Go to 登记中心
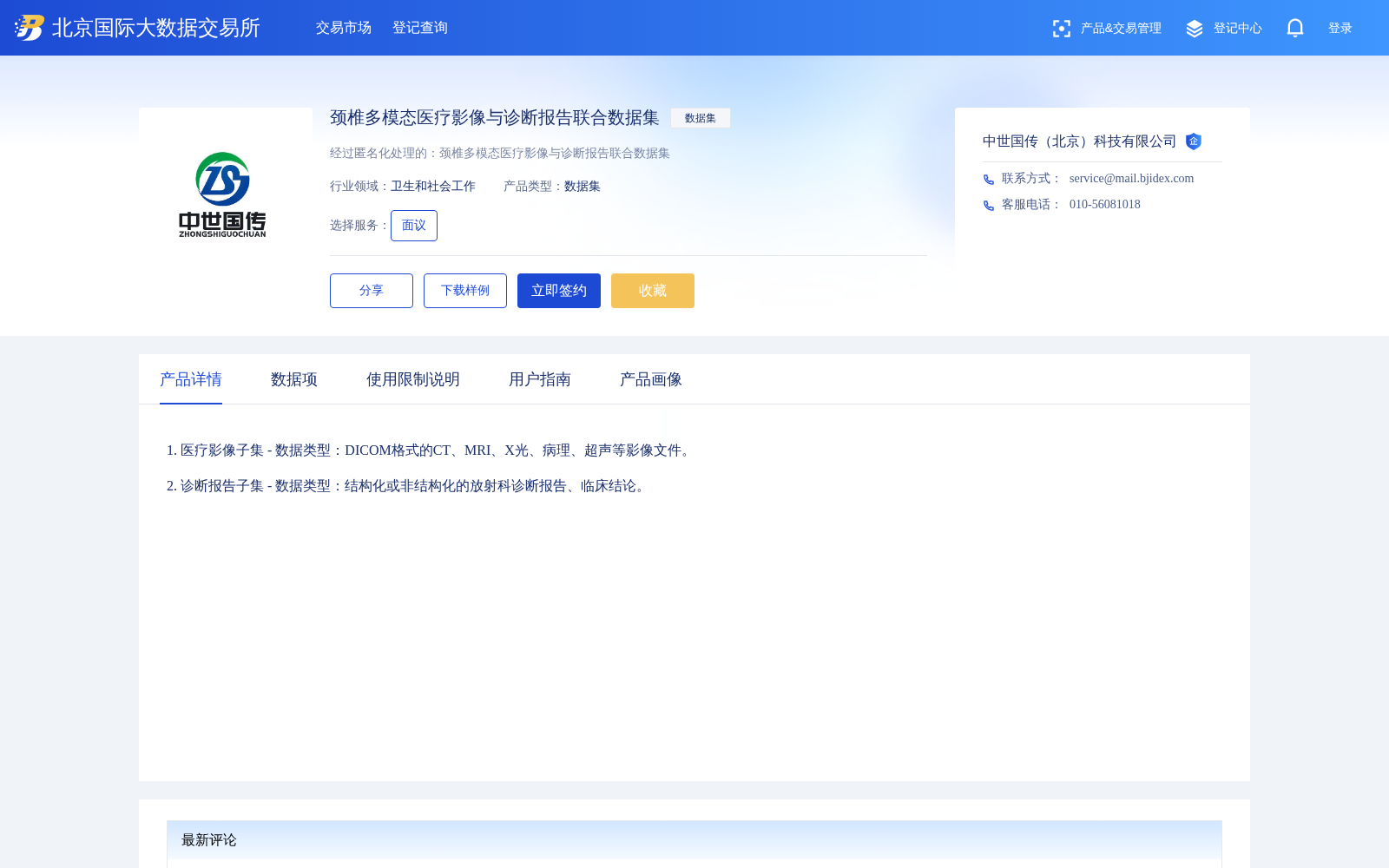Viewport: 1389px width, 868px height. pyautogui.click(x=1237, y=29)
